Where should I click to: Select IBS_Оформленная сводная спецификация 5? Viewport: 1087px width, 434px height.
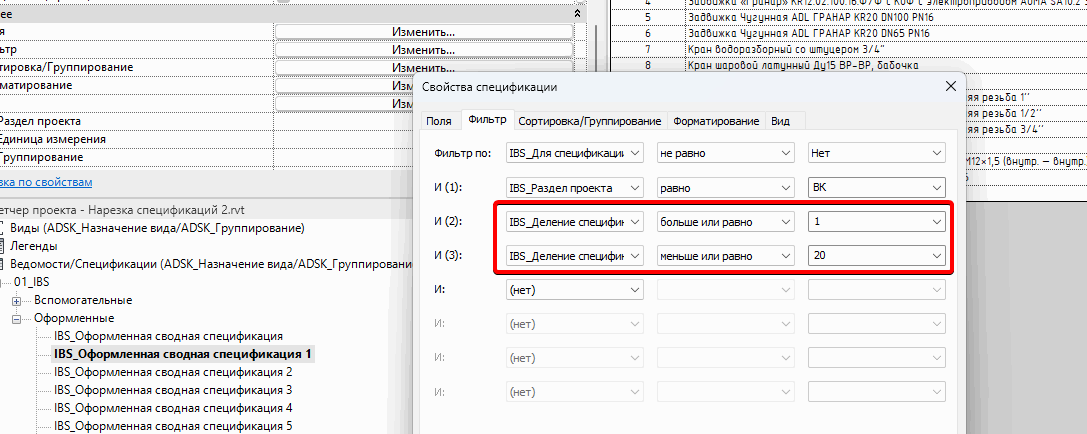[x=173, y=426]
